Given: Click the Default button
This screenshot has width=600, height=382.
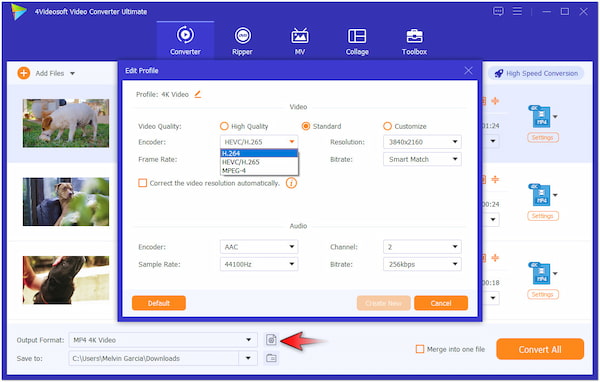Looking at the screenshot, I should (159, 303).
